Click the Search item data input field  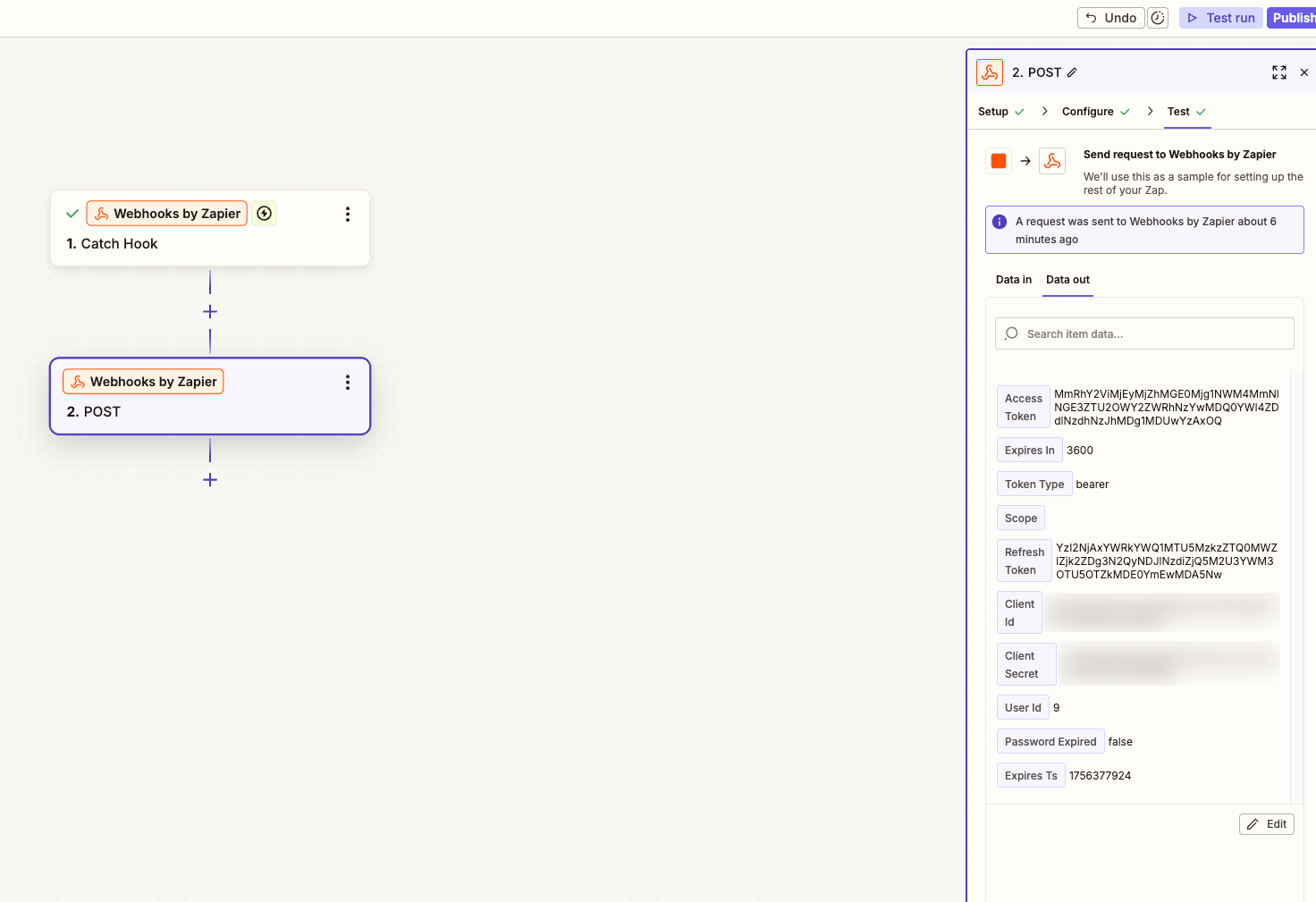pyautogui.click(x=1144, y=333)
